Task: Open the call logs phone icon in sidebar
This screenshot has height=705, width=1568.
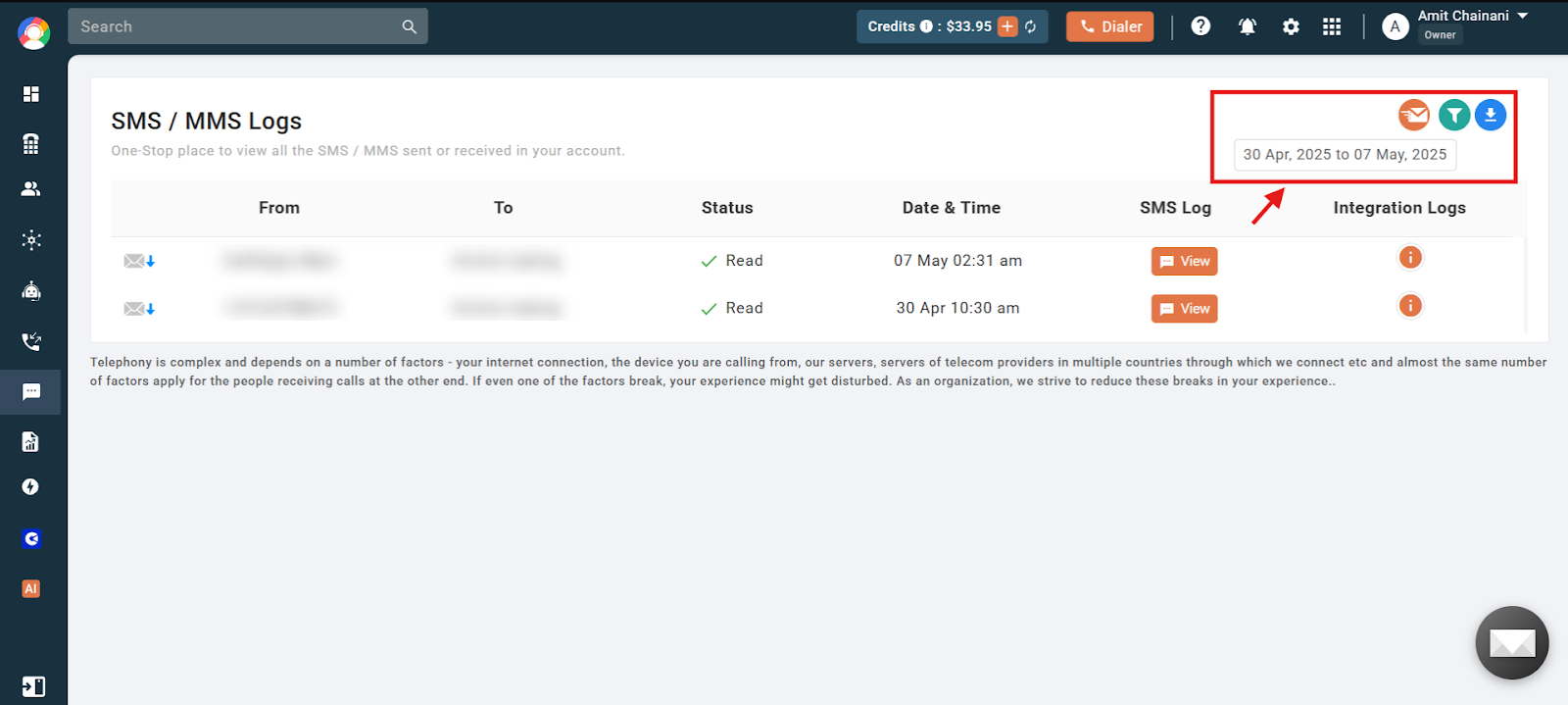Action: (x=31, y=341)
